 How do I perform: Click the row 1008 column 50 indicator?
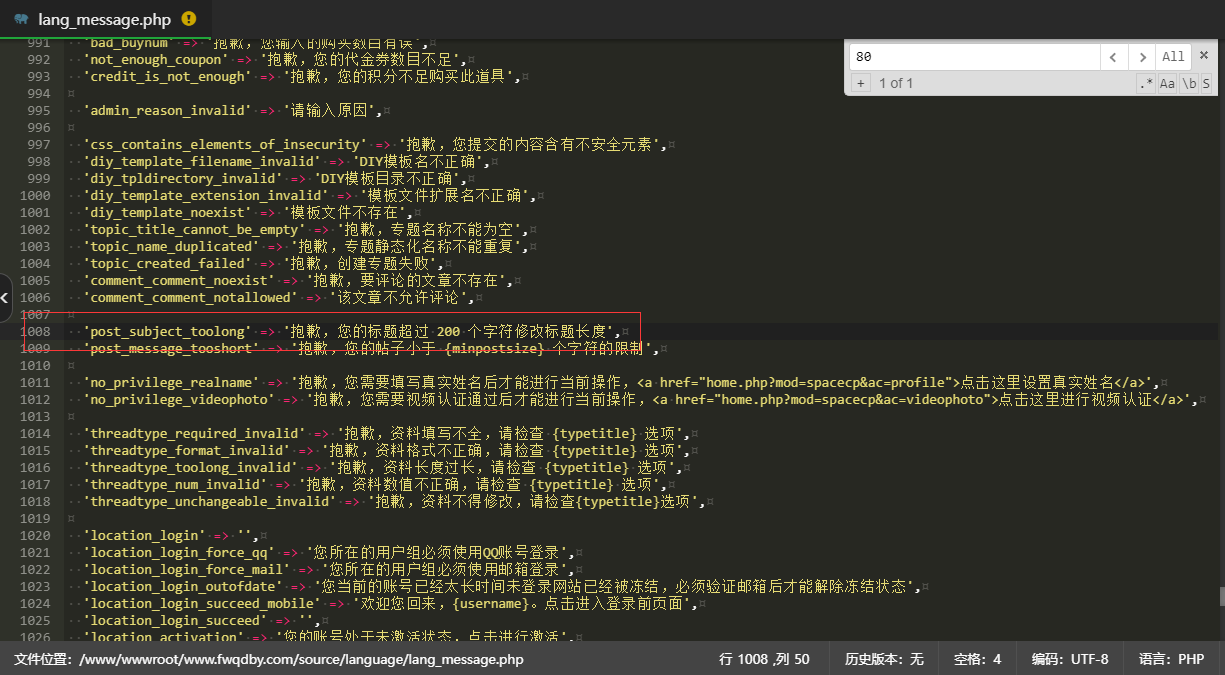[x=764, y=659]
